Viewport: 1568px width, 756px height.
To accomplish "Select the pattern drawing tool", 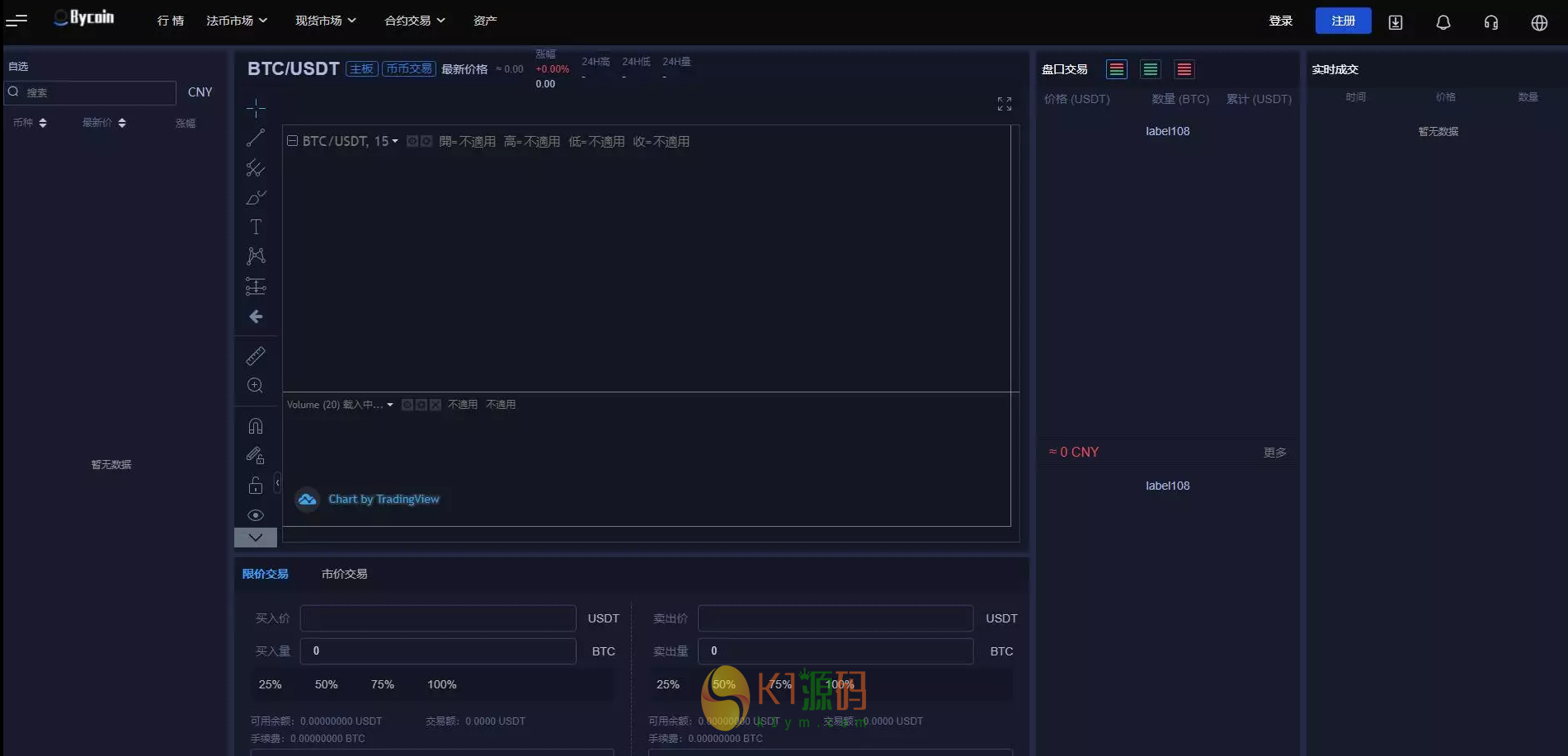I will [x=256, y=256].
